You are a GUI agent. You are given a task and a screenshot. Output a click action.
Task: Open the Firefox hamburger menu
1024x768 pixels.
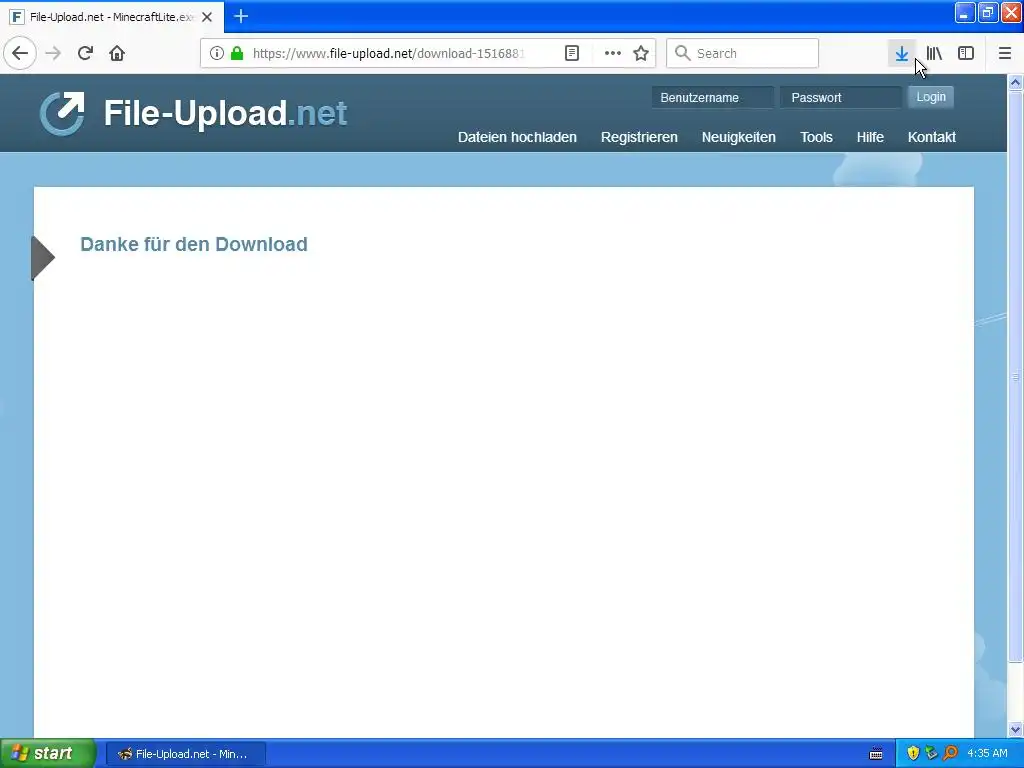1005,53
